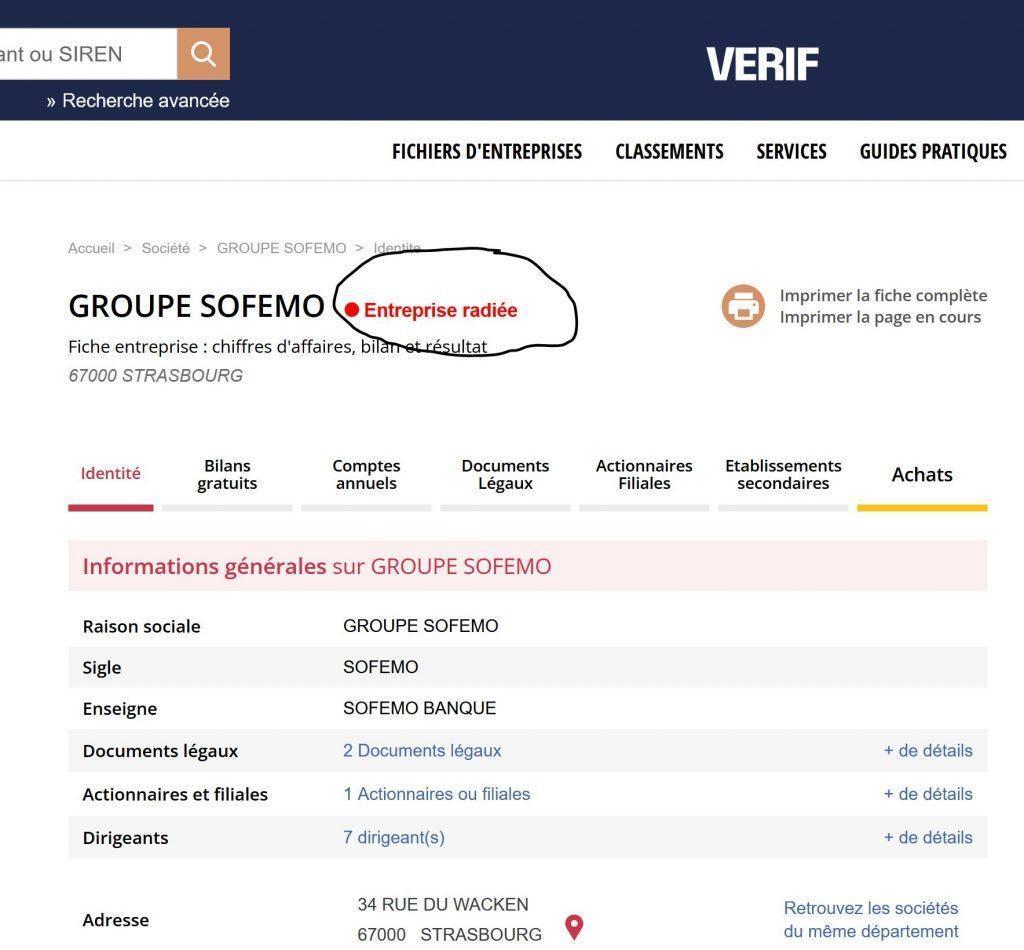Switch to the Achats tab

(x=921, y=475)
